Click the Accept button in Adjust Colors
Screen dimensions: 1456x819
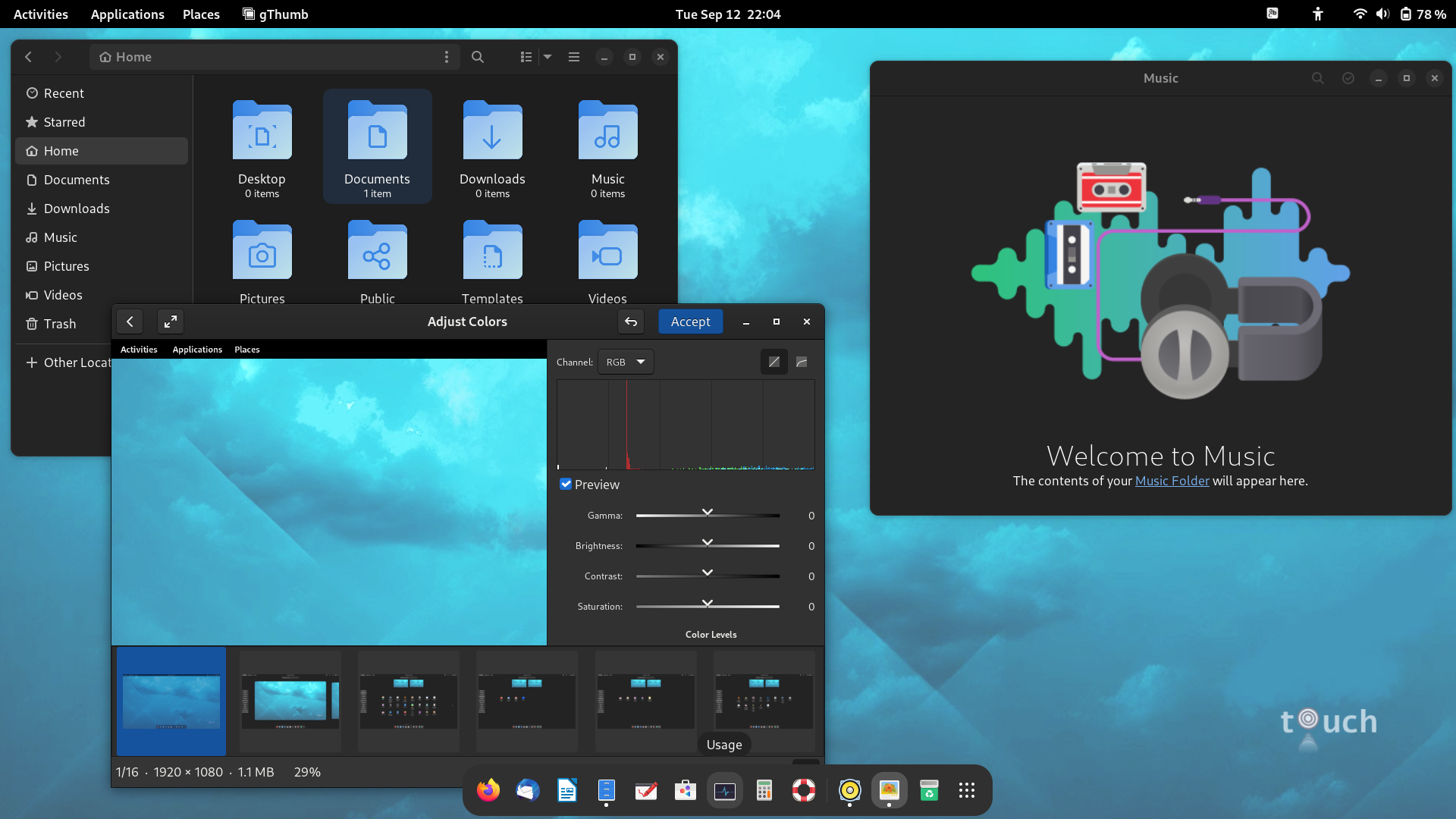[690, 322]
